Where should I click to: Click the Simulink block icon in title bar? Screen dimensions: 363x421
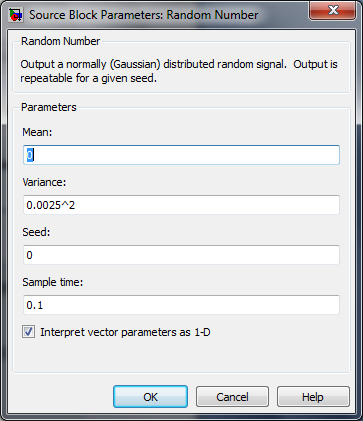15,15
